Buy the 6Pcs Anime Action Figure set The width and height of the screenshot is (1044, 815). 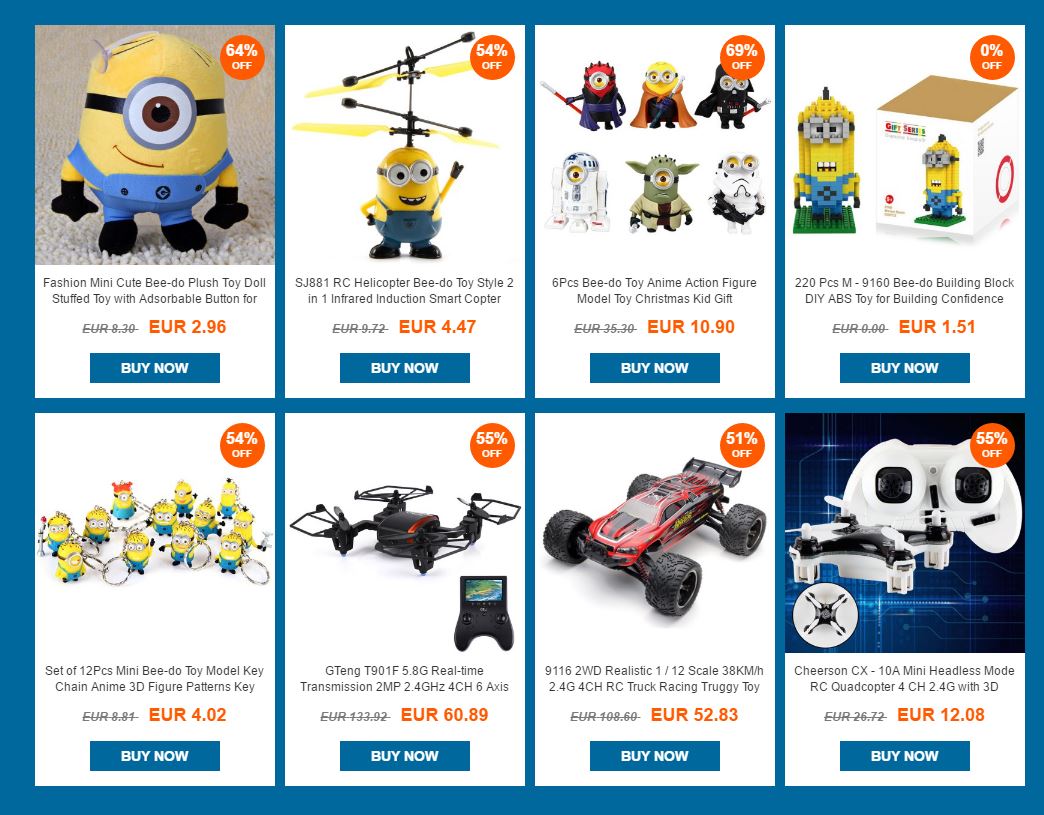654,368
